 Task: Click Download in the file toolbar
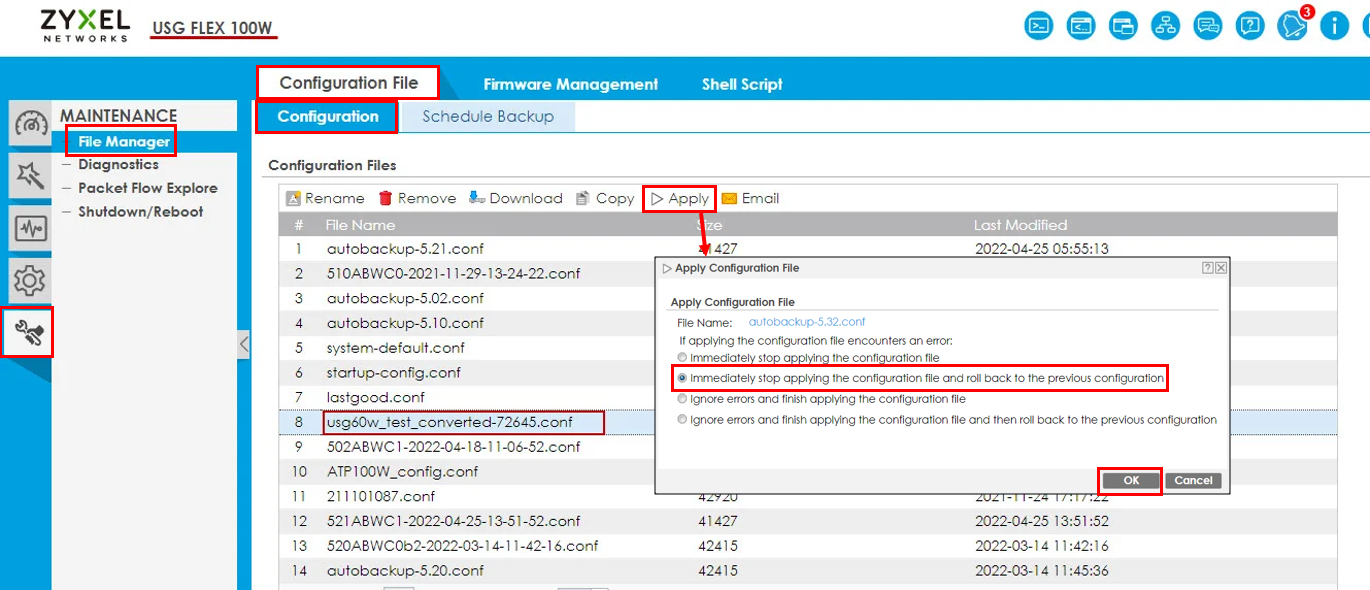[516, 198]
